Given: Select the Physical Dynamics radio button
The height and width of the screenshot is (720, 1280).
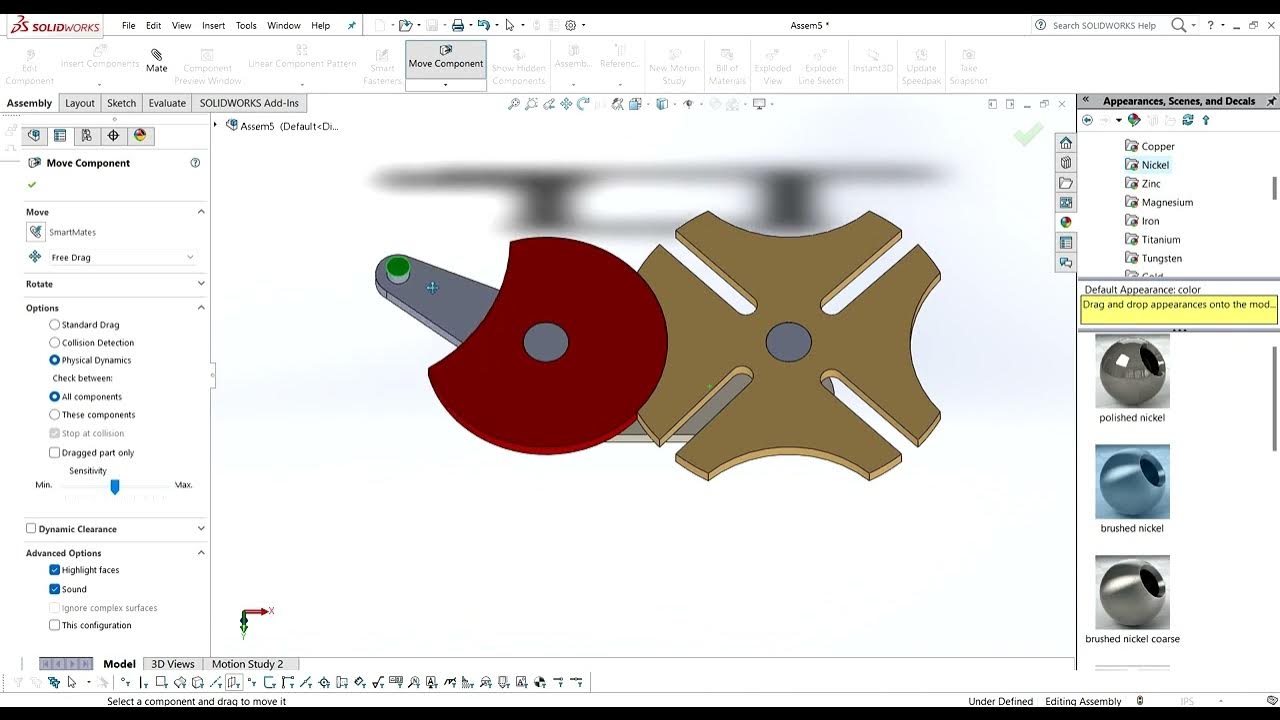Looking at the screenshot, I should 54,360.
